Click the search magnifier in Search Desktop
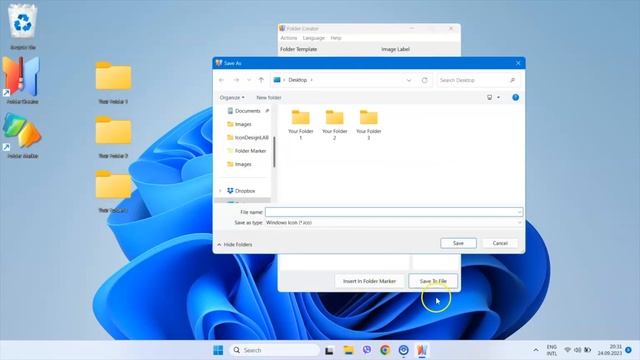Viewport: 640px width, 360px height. click(512, 80)
